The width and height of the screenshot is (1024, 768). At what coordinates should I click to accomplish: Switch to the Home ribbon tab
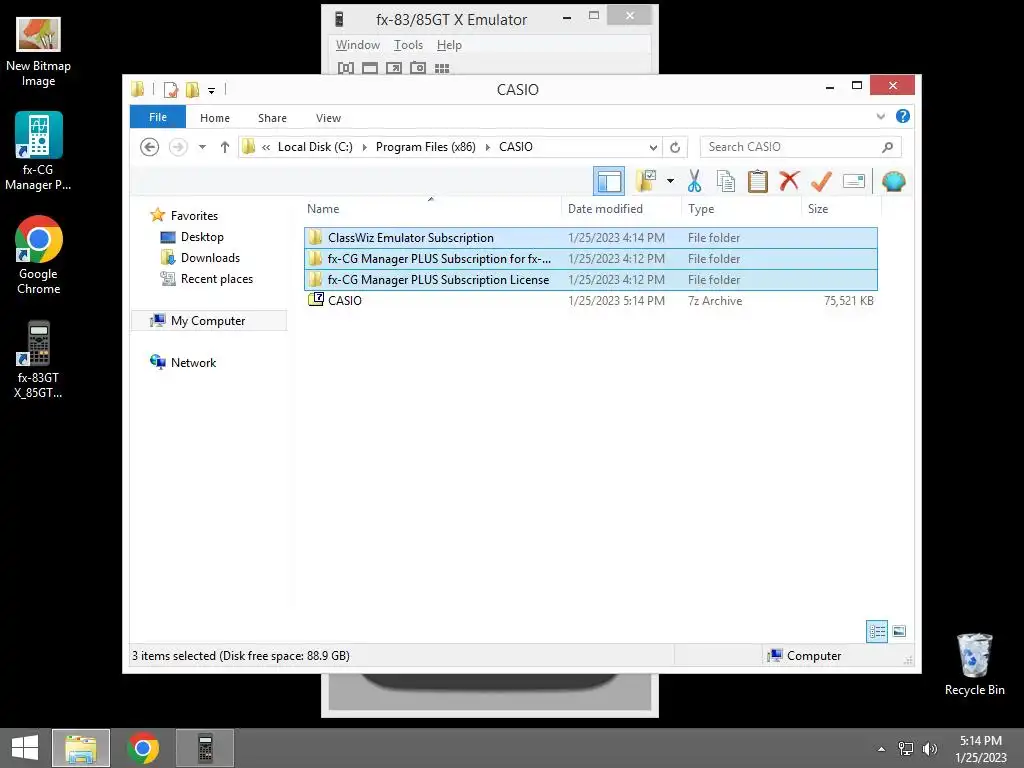[x=215, y=118]
